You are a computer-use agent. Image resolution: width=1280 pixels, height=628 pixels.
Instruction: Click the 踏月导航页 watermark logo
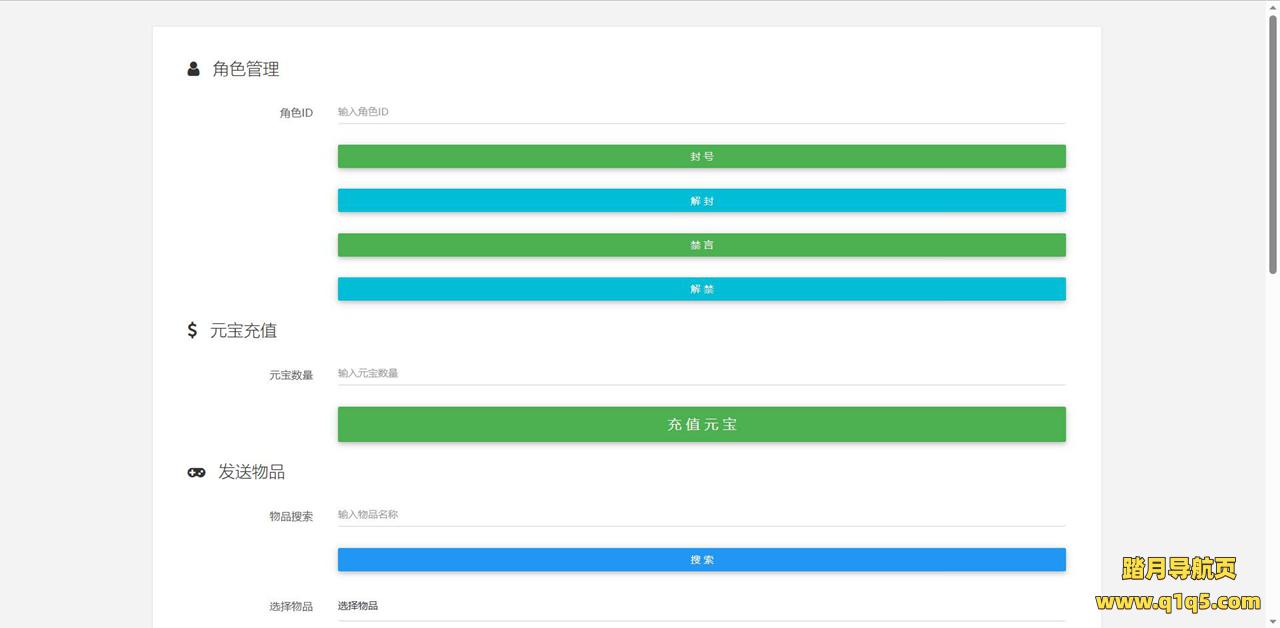click(x=1179, y=569)
